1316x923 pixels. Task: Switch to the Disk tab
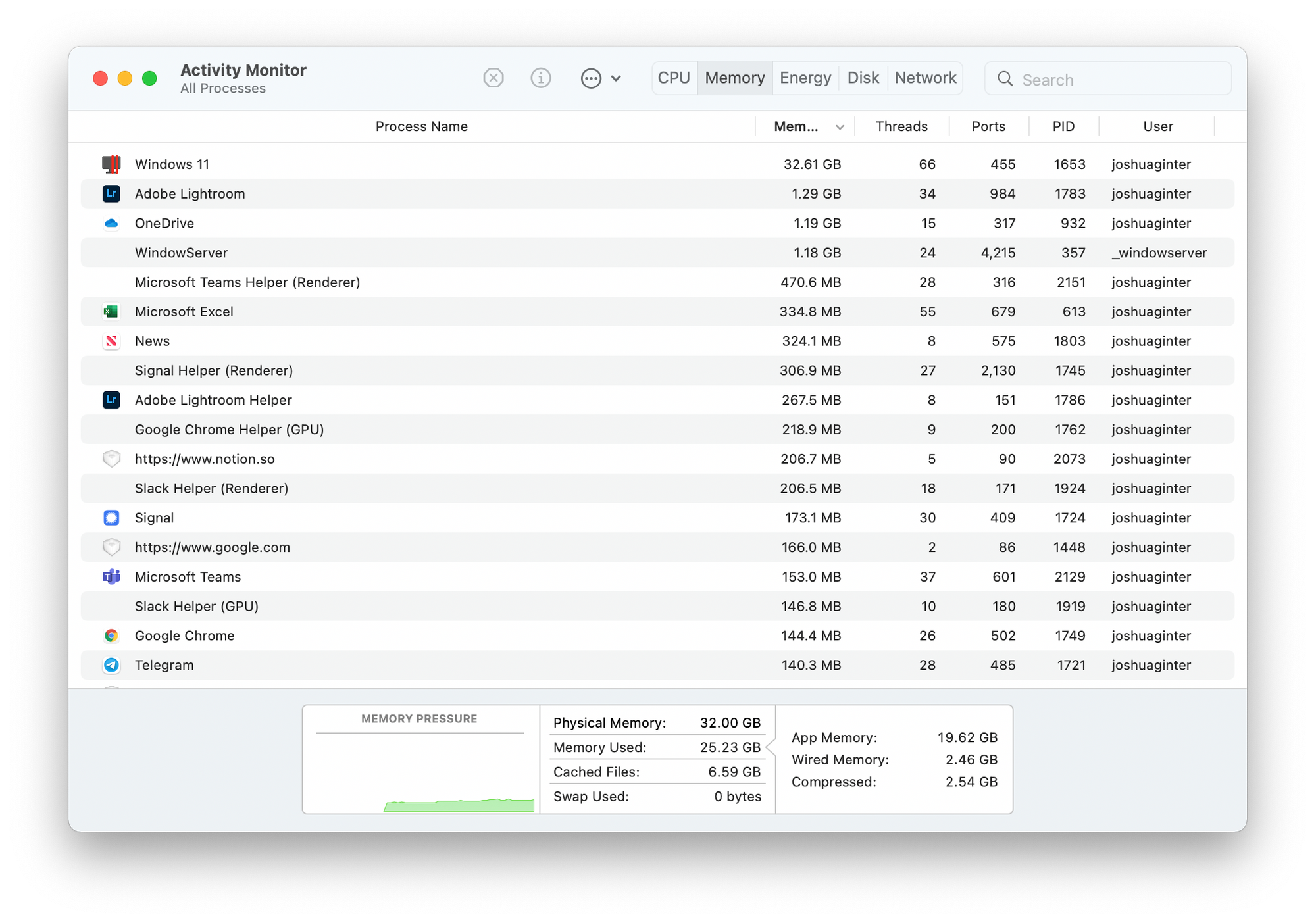[x=863, y=78]
